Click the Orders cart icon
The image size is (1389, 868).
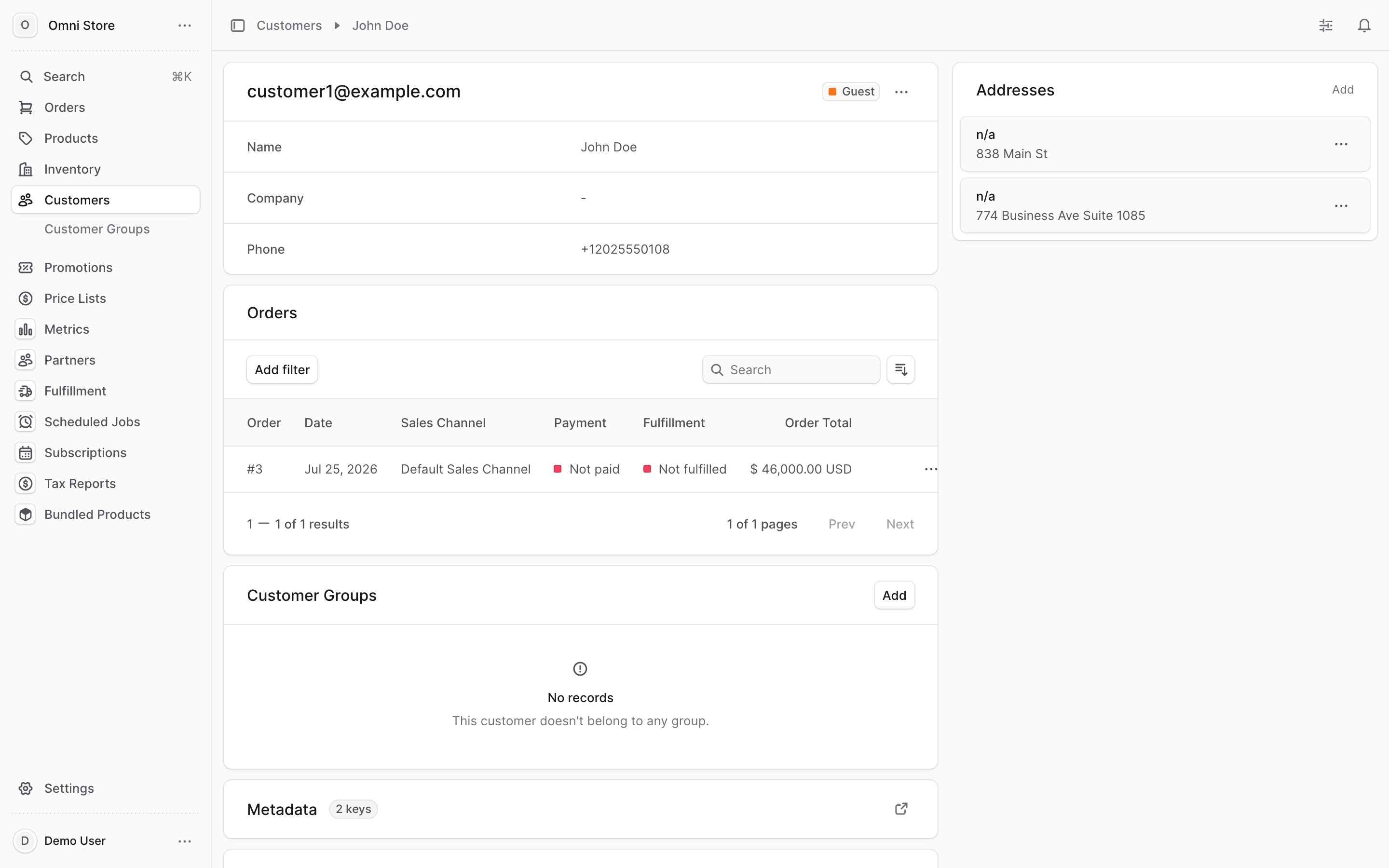25,108
